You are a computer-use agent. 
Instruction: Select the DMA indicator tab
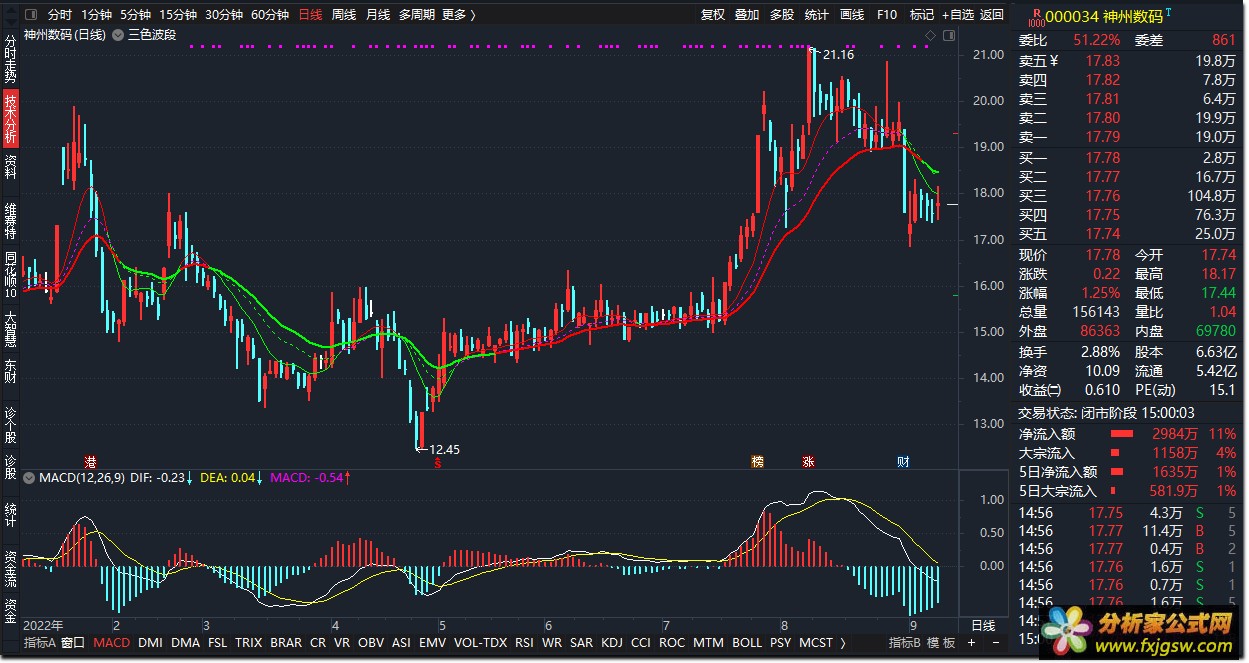(185, 643)
